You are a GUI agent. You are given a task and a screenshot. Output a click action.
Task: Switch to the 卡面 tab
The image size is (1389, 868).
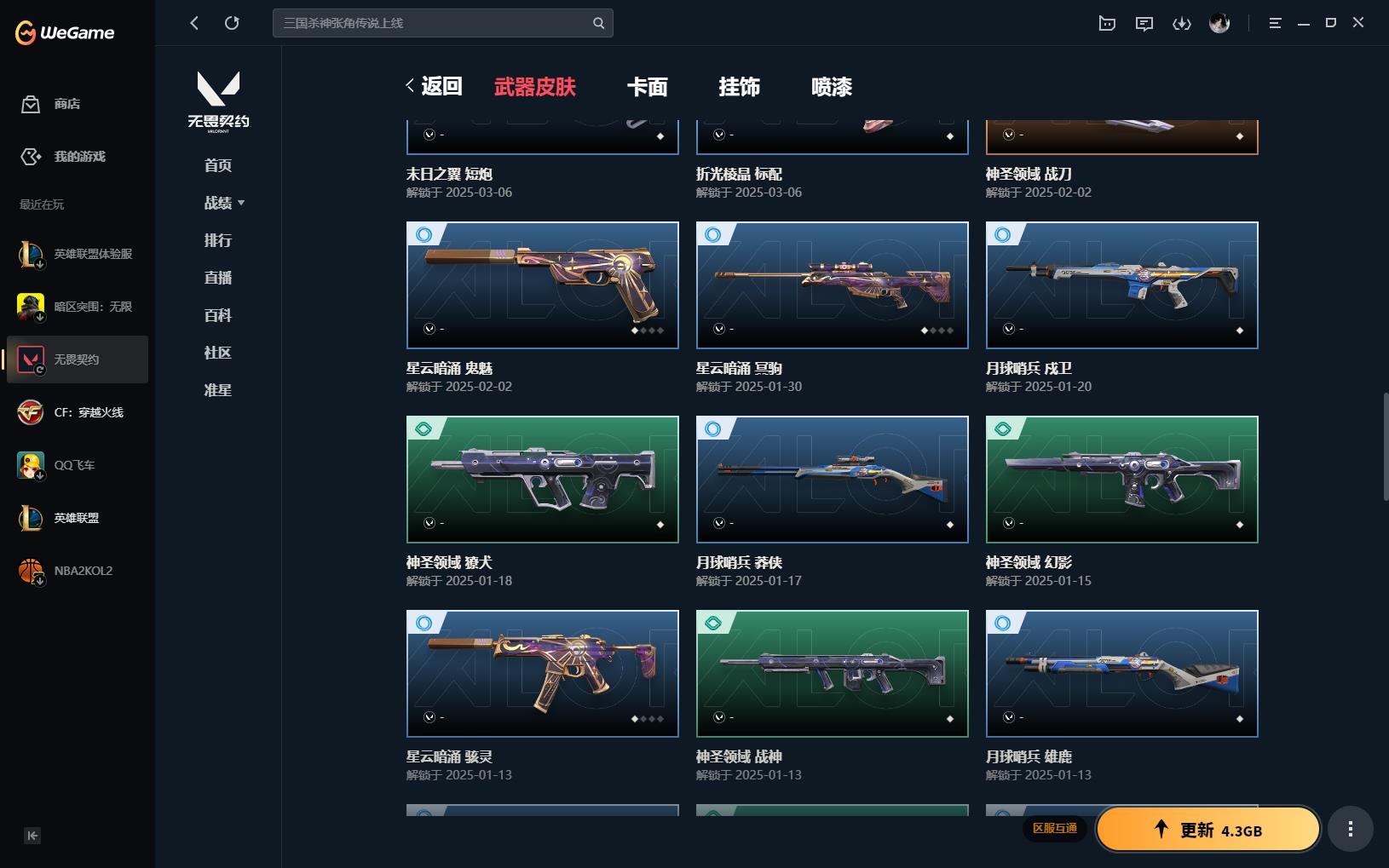(647, 87)
